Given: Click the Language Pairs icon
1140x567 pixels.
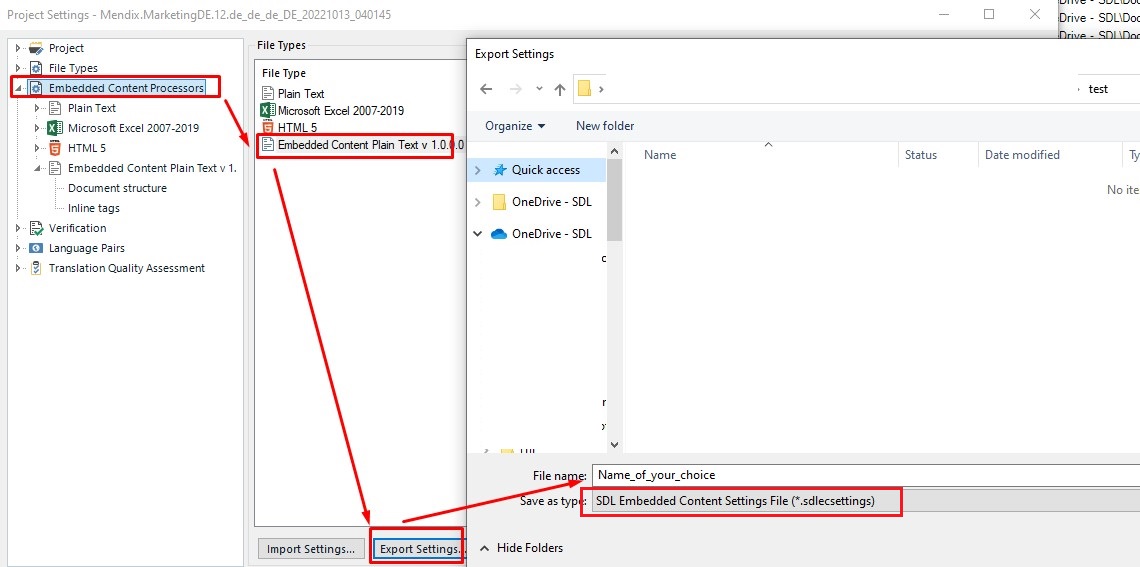Looking at the screenshot, I should 37,248.
